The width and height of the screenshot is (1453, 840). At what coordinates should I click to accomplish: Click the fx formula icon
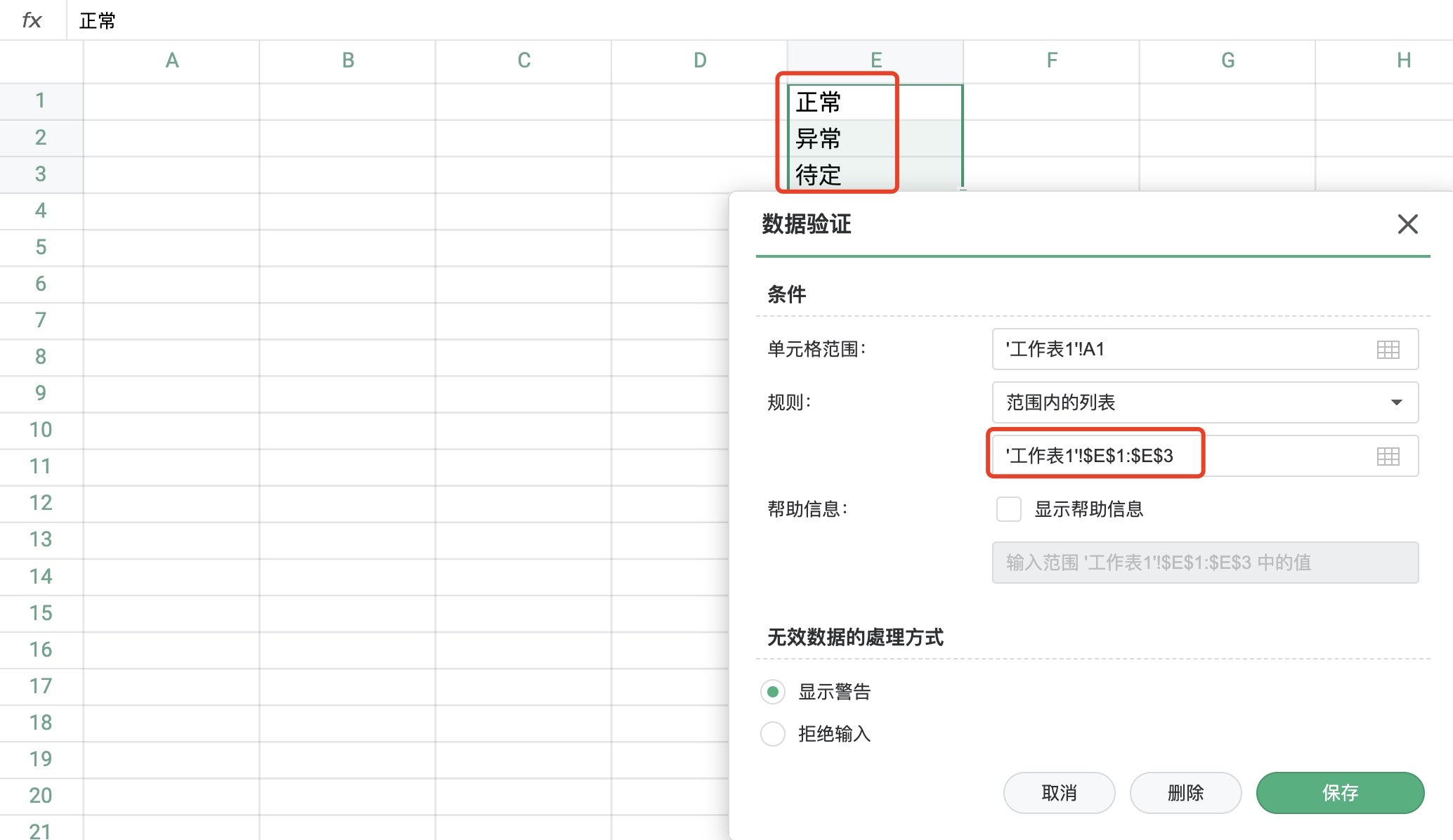pyautogui.click(x=32, y=20)
